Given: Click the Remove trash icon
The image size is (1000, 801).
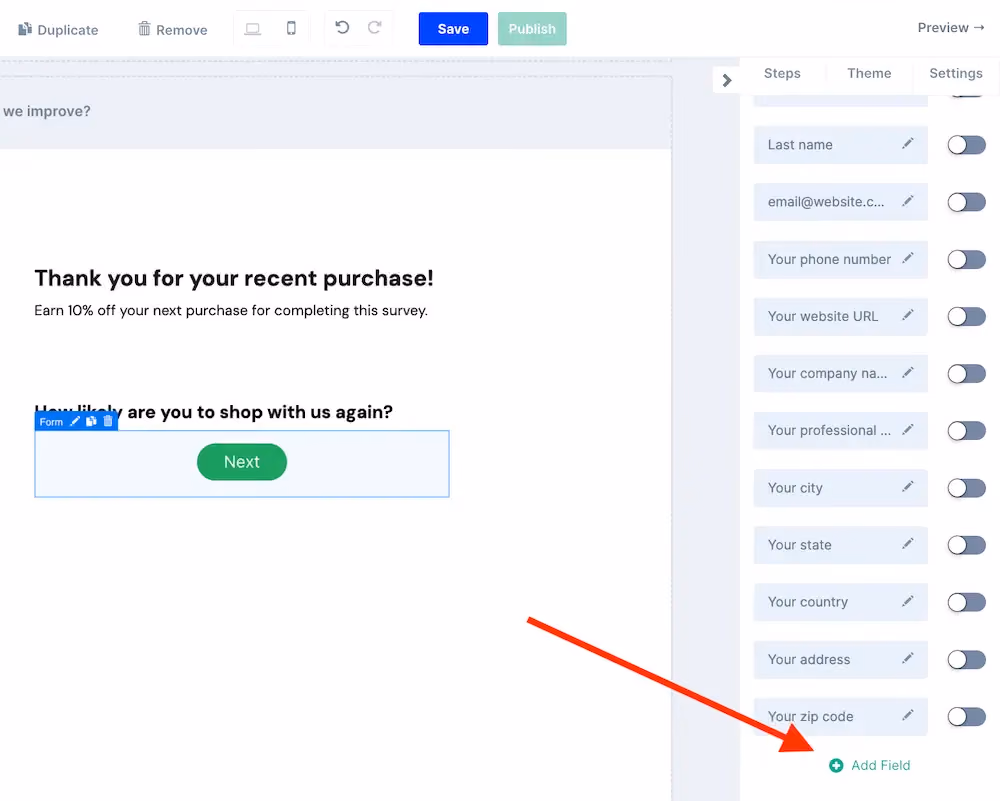Looking at the screenshot, I should point(145,29).
